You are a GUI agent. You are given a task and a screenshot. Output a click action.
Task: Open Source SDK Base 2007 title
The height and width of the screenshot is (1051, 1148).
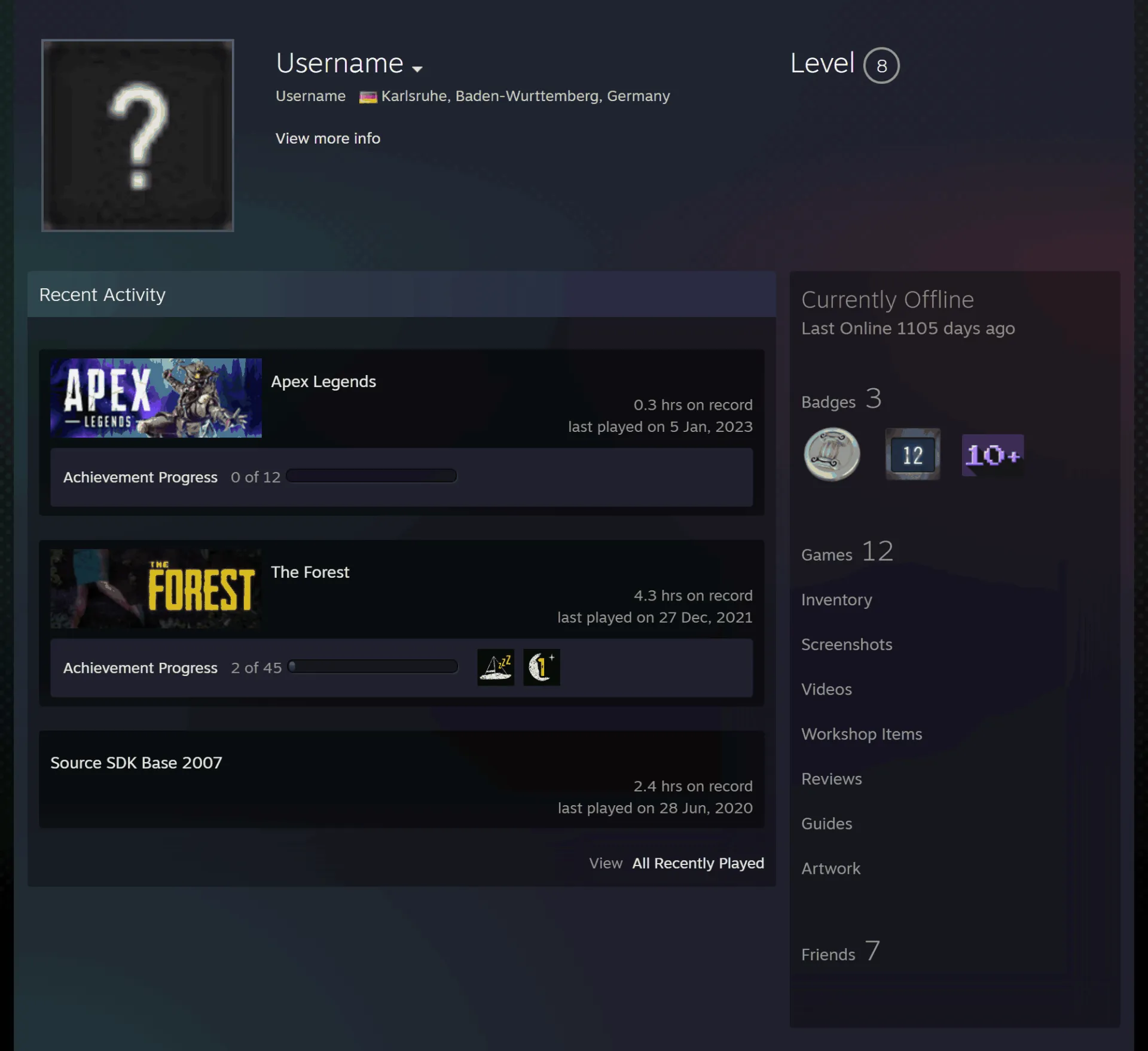point(136,763)
